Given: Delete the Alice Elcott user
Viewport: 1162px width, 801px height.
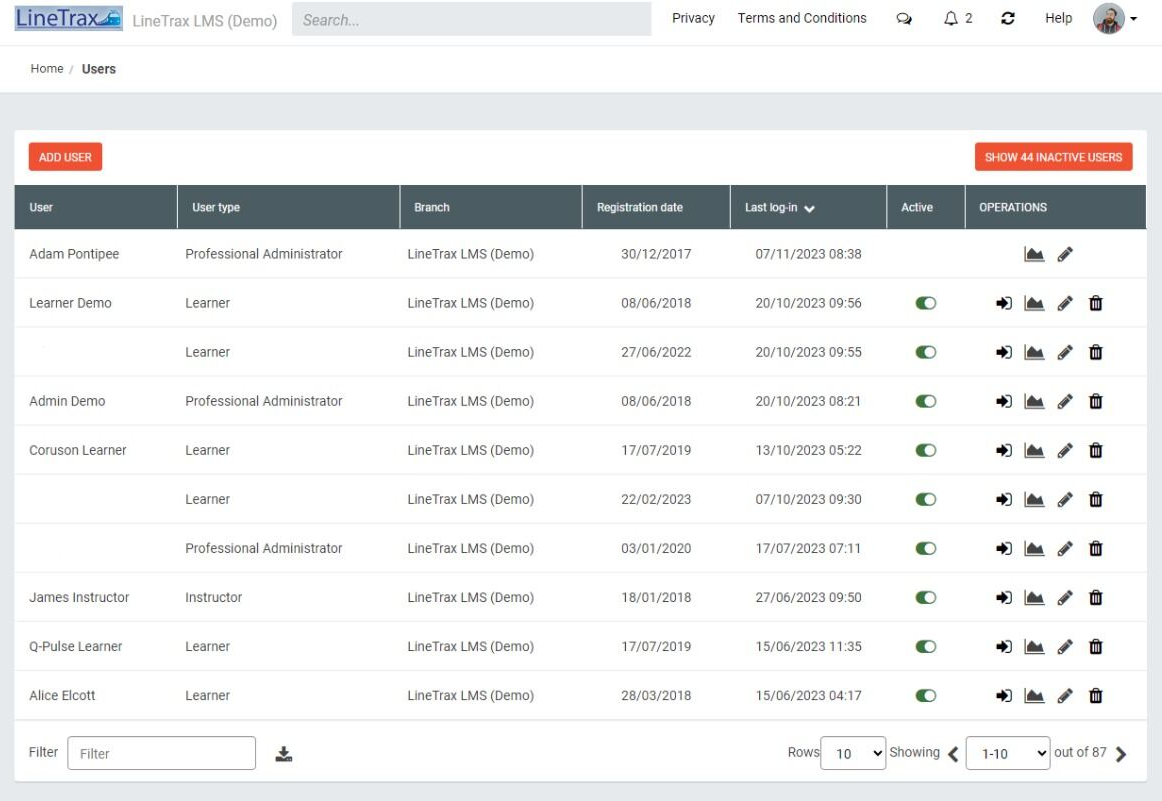Looking at the screenshot, I should click(1095, 695).
